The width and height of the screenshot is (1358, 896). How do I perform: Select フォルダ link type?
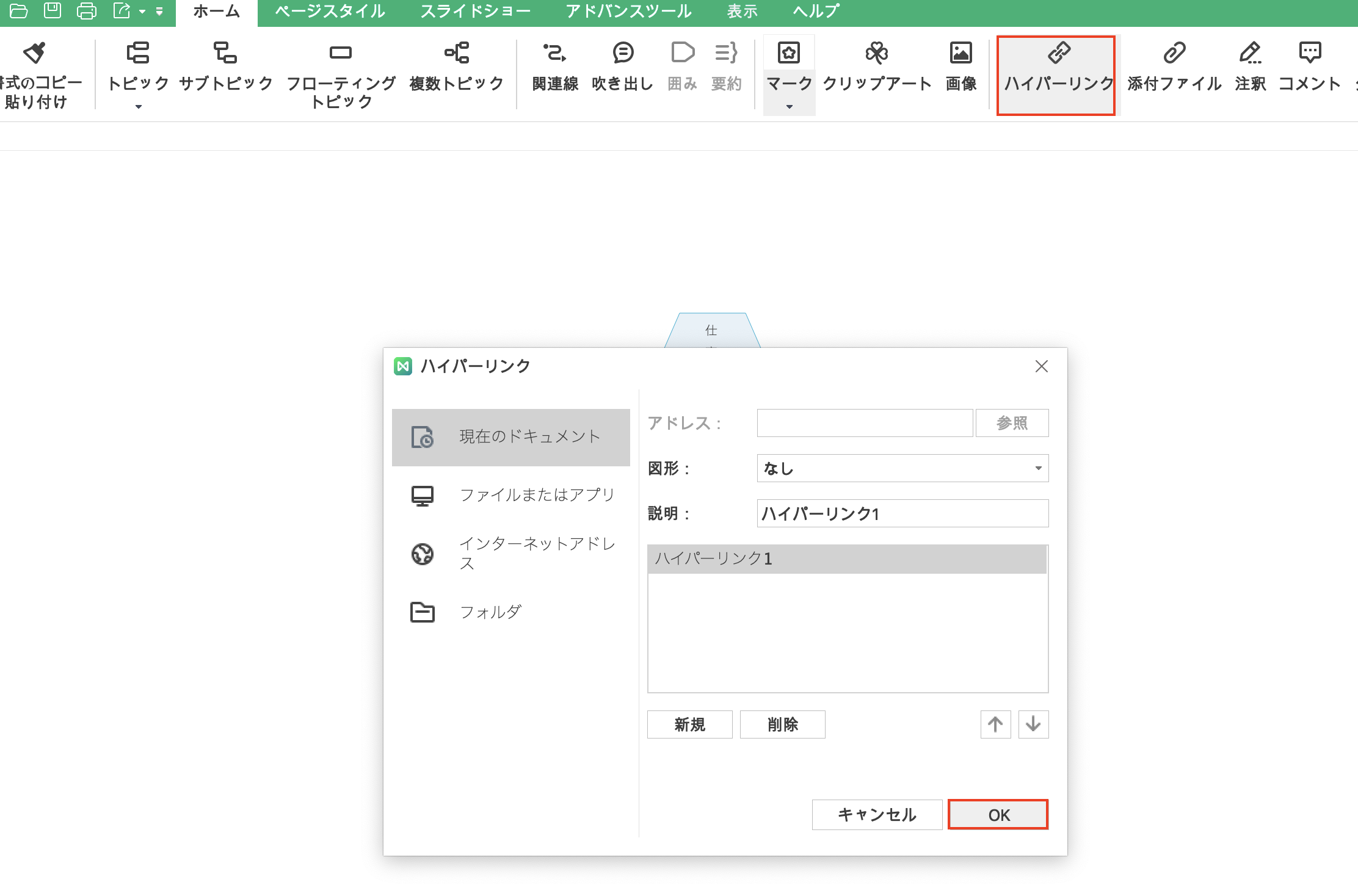[x=511, y=612]
